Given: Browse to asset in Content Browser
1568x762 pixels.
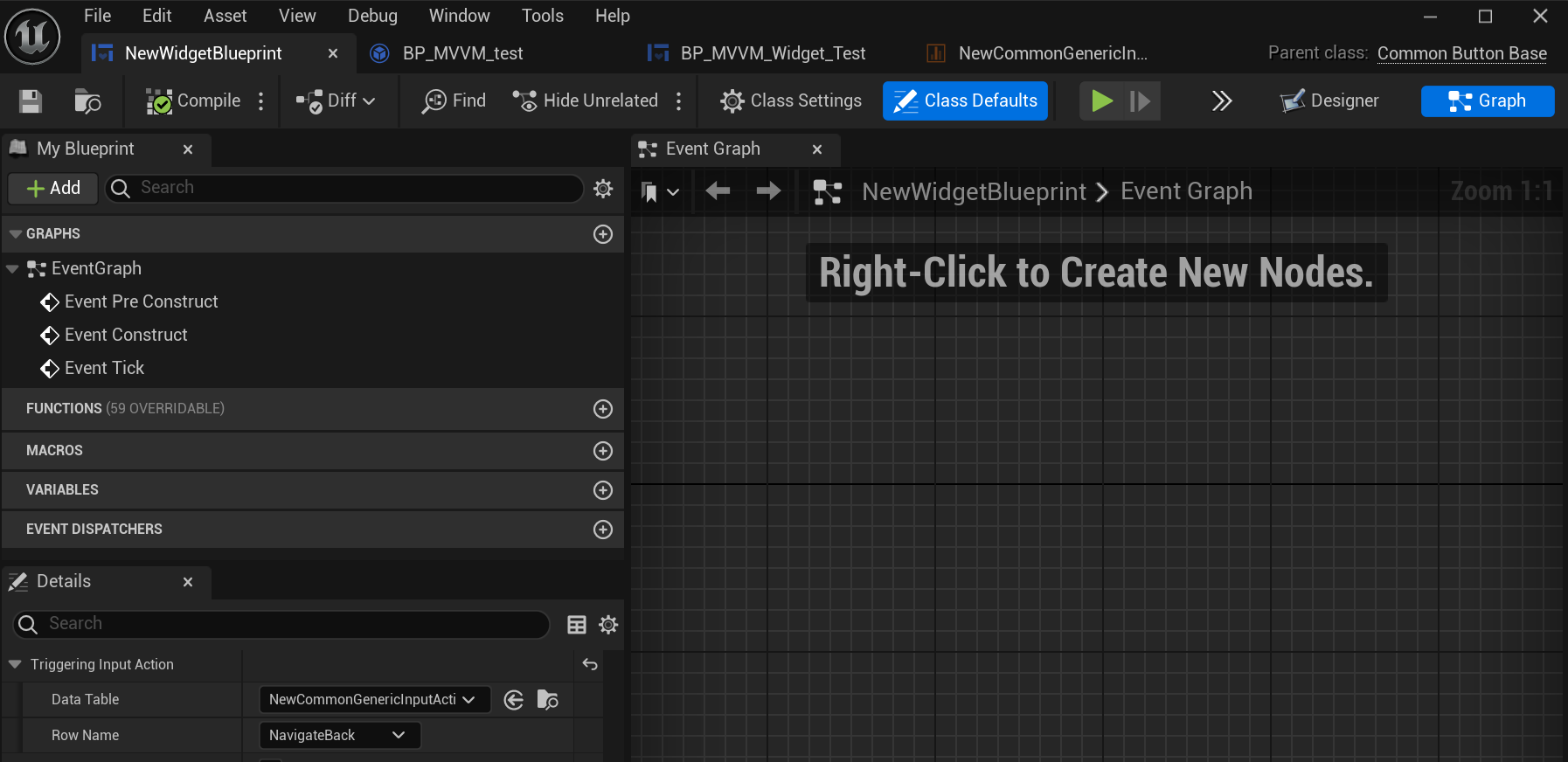Looking at the screenshot, I should tap(87, 101).
